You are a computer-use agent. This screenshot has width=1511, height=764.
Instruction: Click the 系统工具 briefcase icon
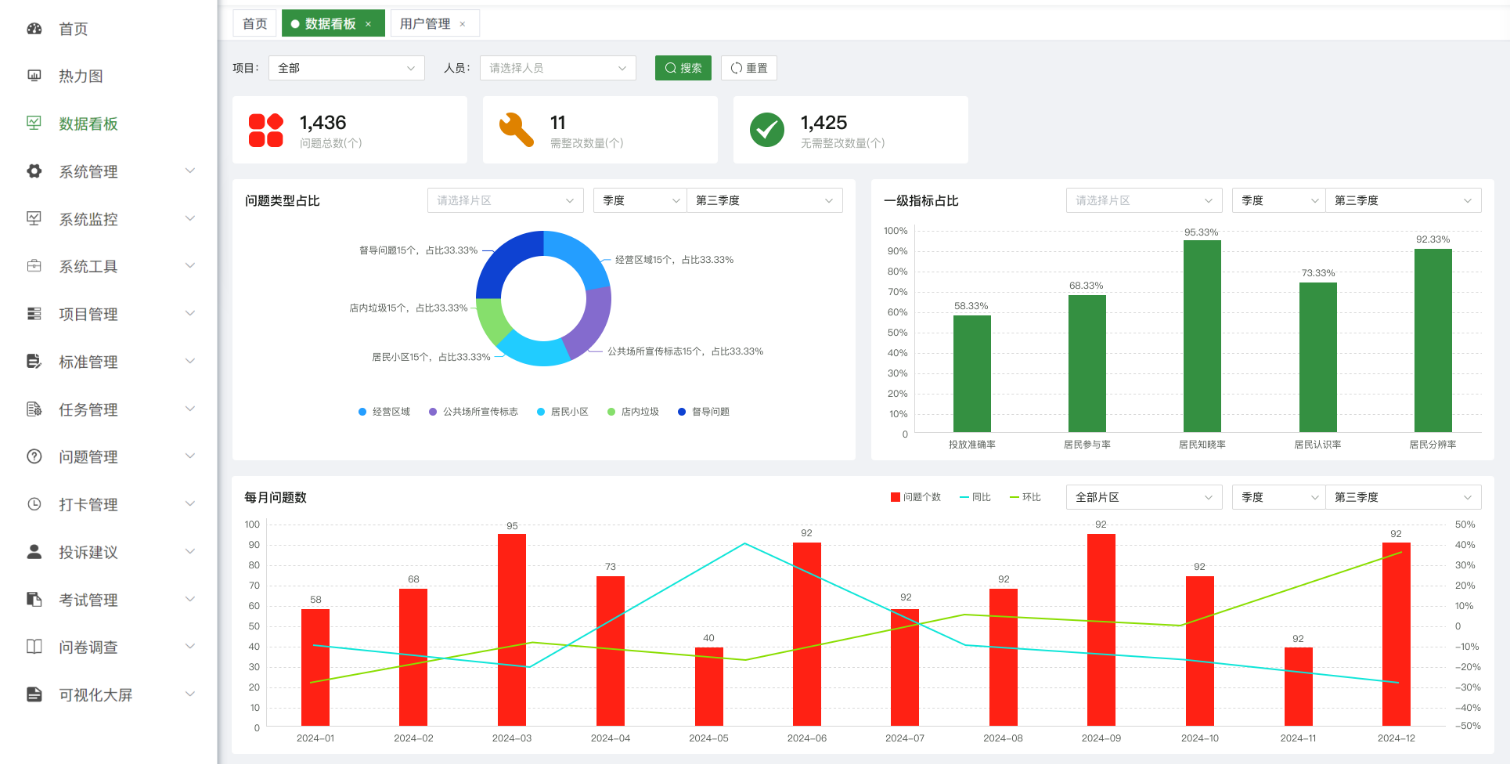(34, 266)
